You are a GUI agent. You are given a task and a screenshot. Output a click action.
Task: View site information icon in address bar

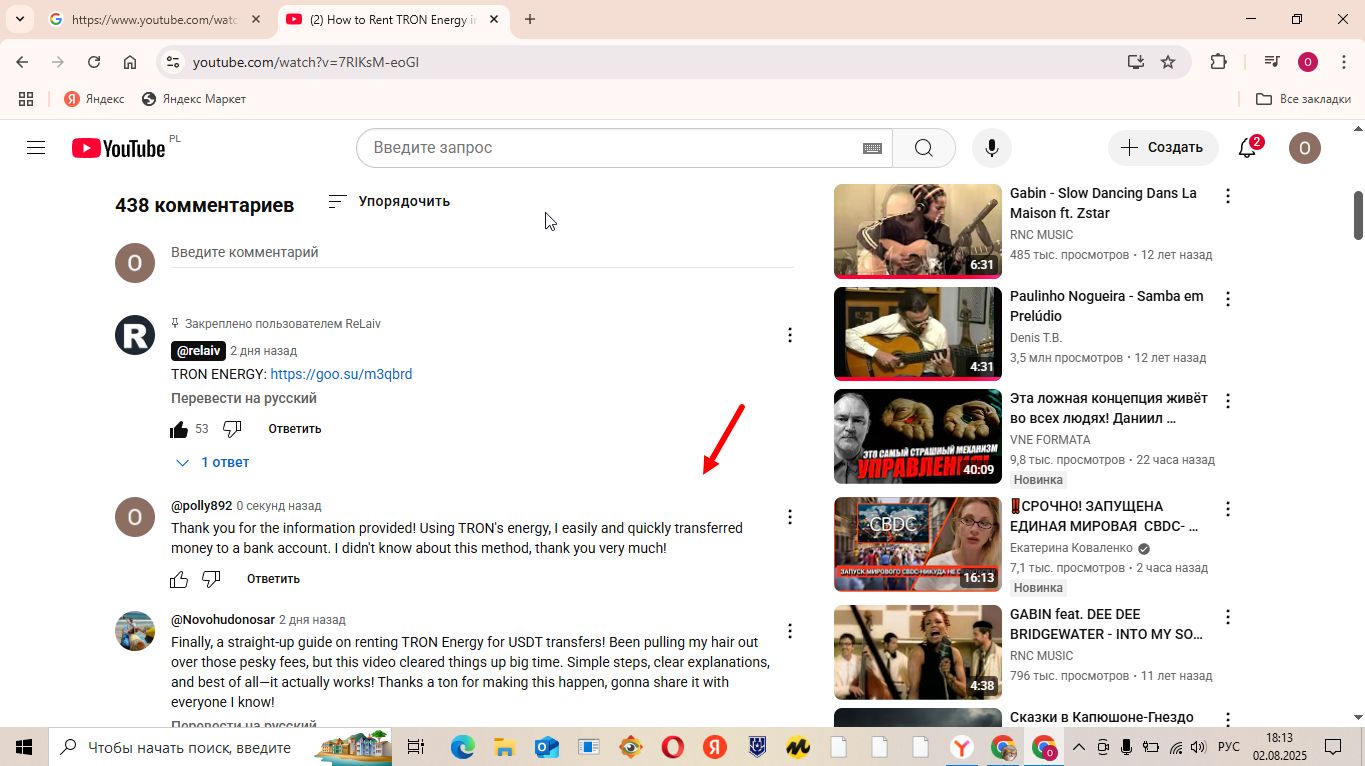(173, 62)
